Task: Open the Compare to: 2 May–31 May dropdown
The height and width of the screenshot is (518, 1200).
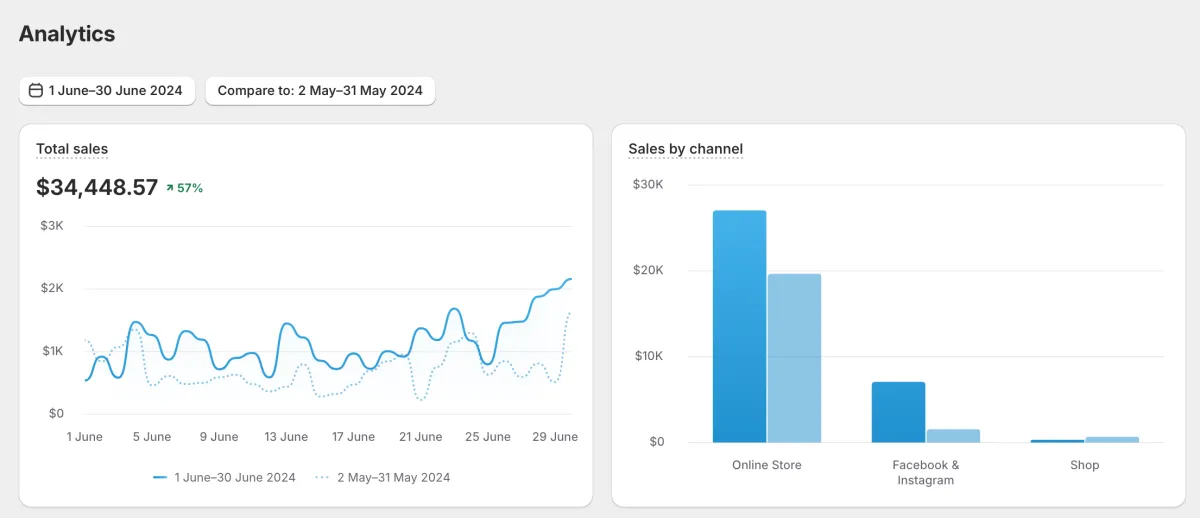Action: point(320,90)
